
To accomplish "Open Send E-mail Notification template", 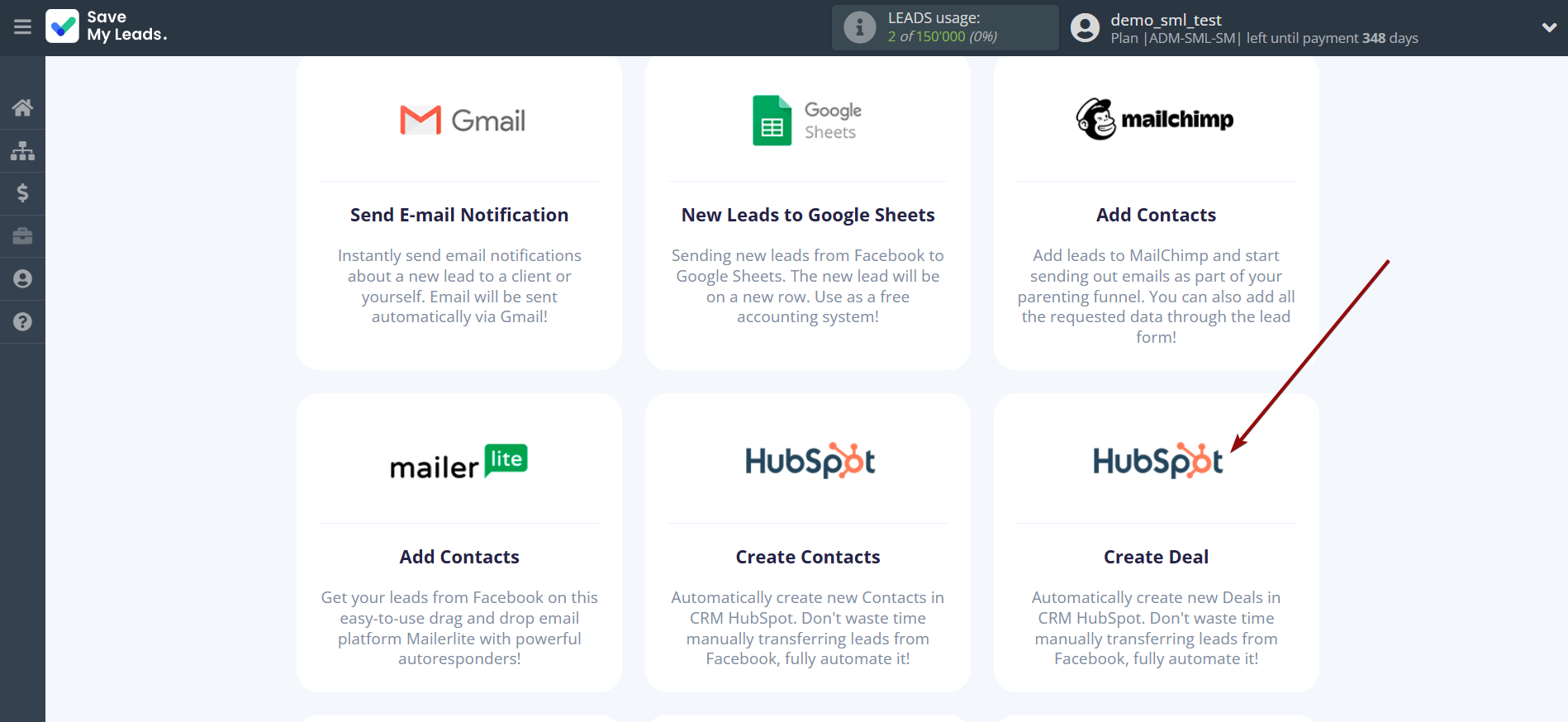I will pyautogui.click(x=459, y=215).
